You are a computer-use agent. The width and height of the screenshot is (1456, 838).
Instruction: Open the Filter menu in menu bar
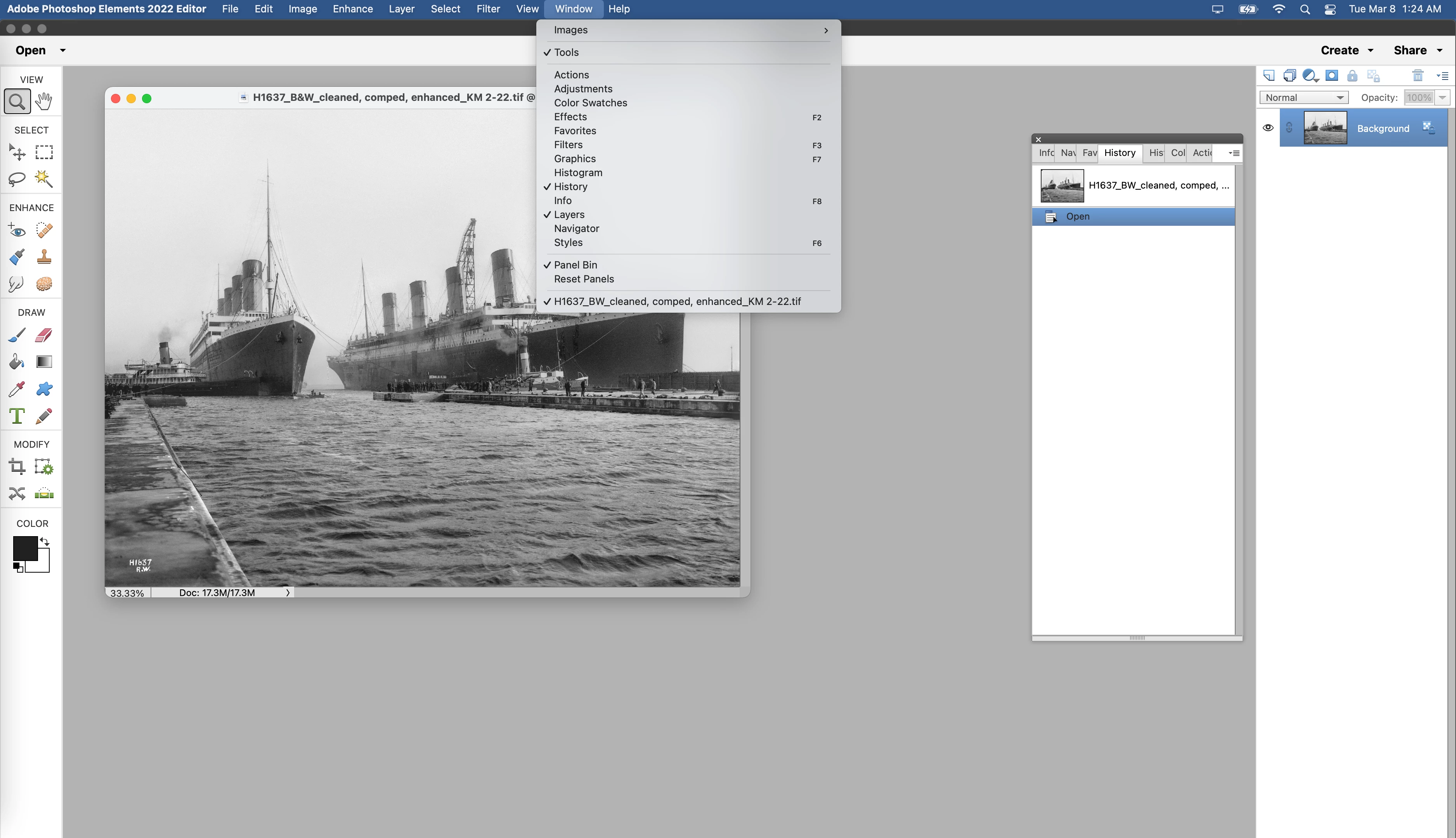(x=488, y=9)
